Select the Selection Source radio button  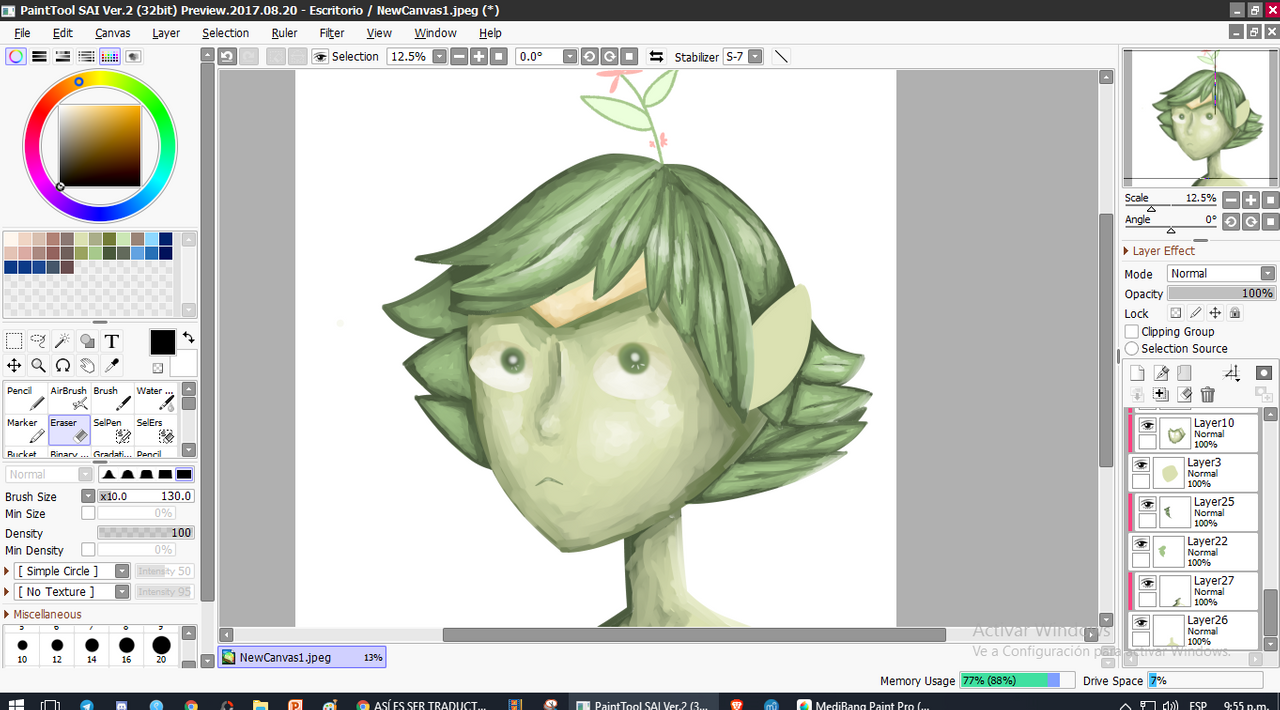[x=1132, y=349]
